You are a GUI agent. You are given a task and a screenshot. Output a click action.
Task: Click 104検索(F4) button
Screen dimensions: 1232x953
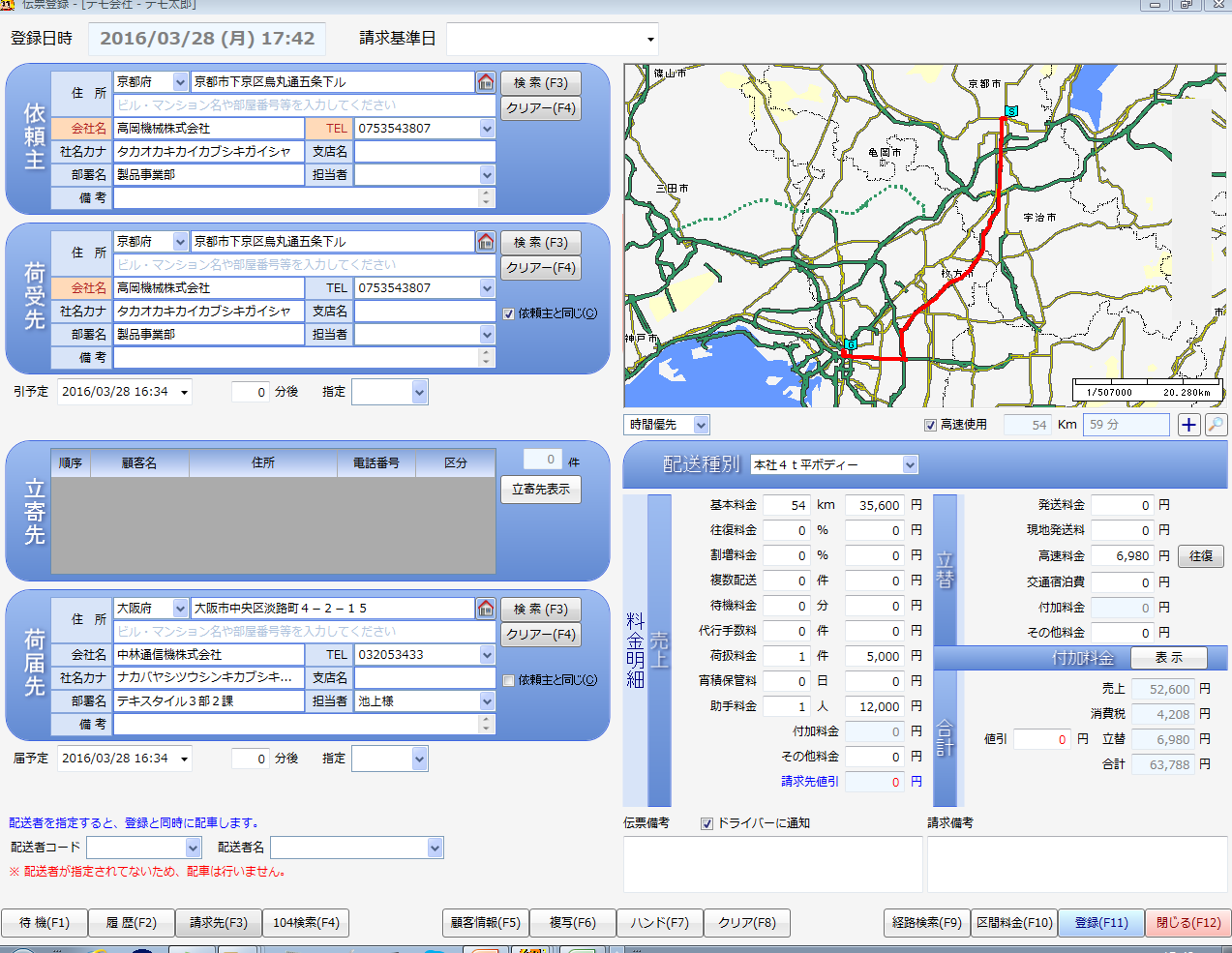click(306, 923)
